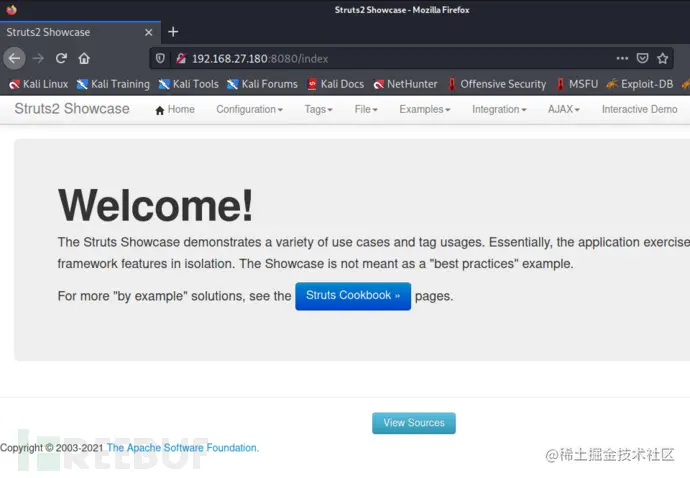Open MSFU bookmark
Image resolution: width=690 pixels, height=478 pixels.
point(577,84)
